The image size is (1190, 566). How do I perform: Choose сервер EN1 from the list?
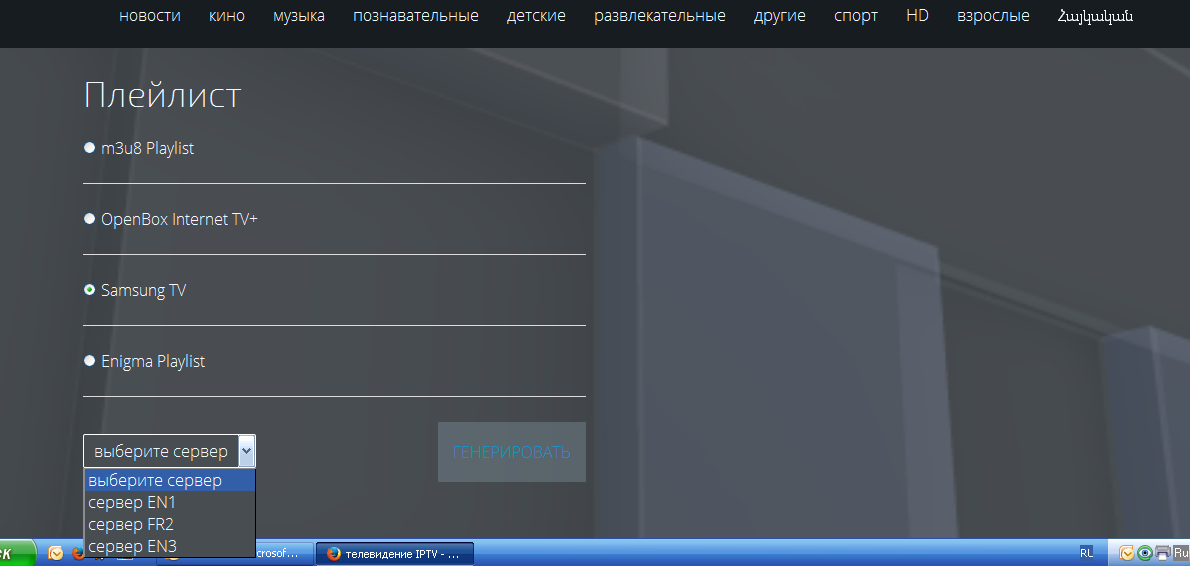(132, 502)
